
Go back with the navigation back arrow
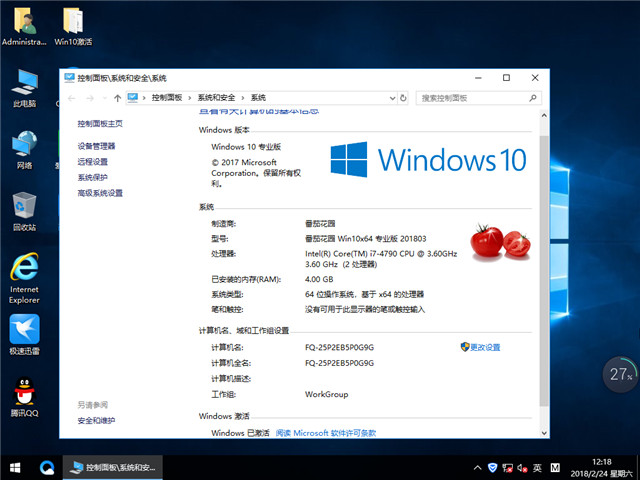coord(72,98)
